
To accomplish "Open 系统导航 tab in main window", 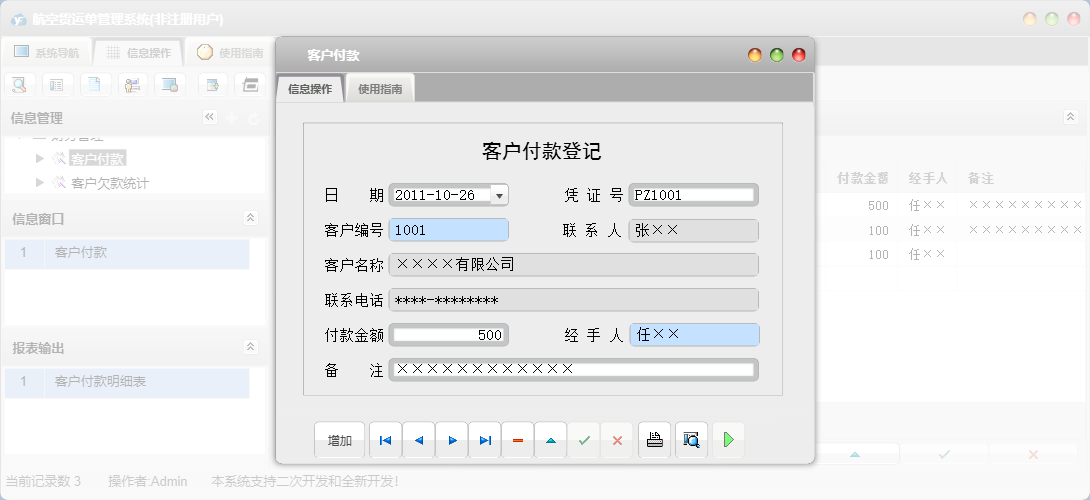I will [47, 52].
